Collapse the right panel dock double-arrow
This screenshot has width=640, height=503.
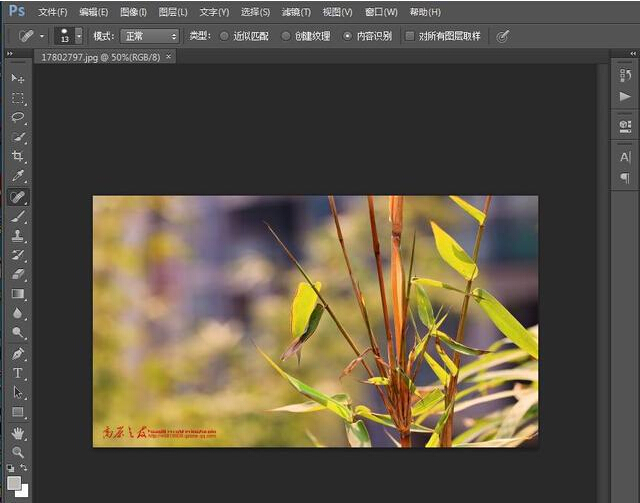[633, 53]
